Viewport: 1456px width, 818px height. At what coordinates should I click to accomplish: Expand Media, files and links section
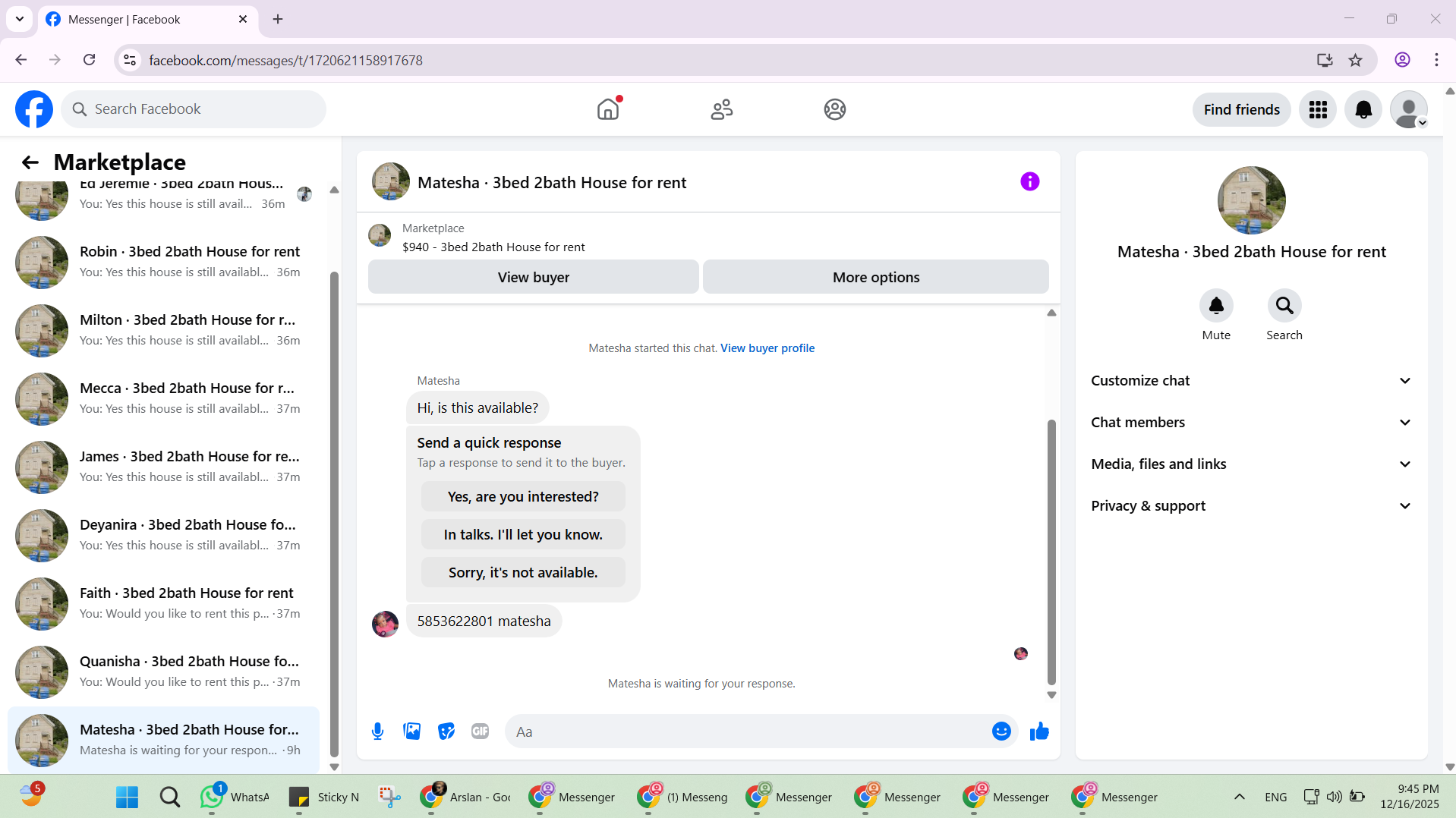[x=1252, y=464]
